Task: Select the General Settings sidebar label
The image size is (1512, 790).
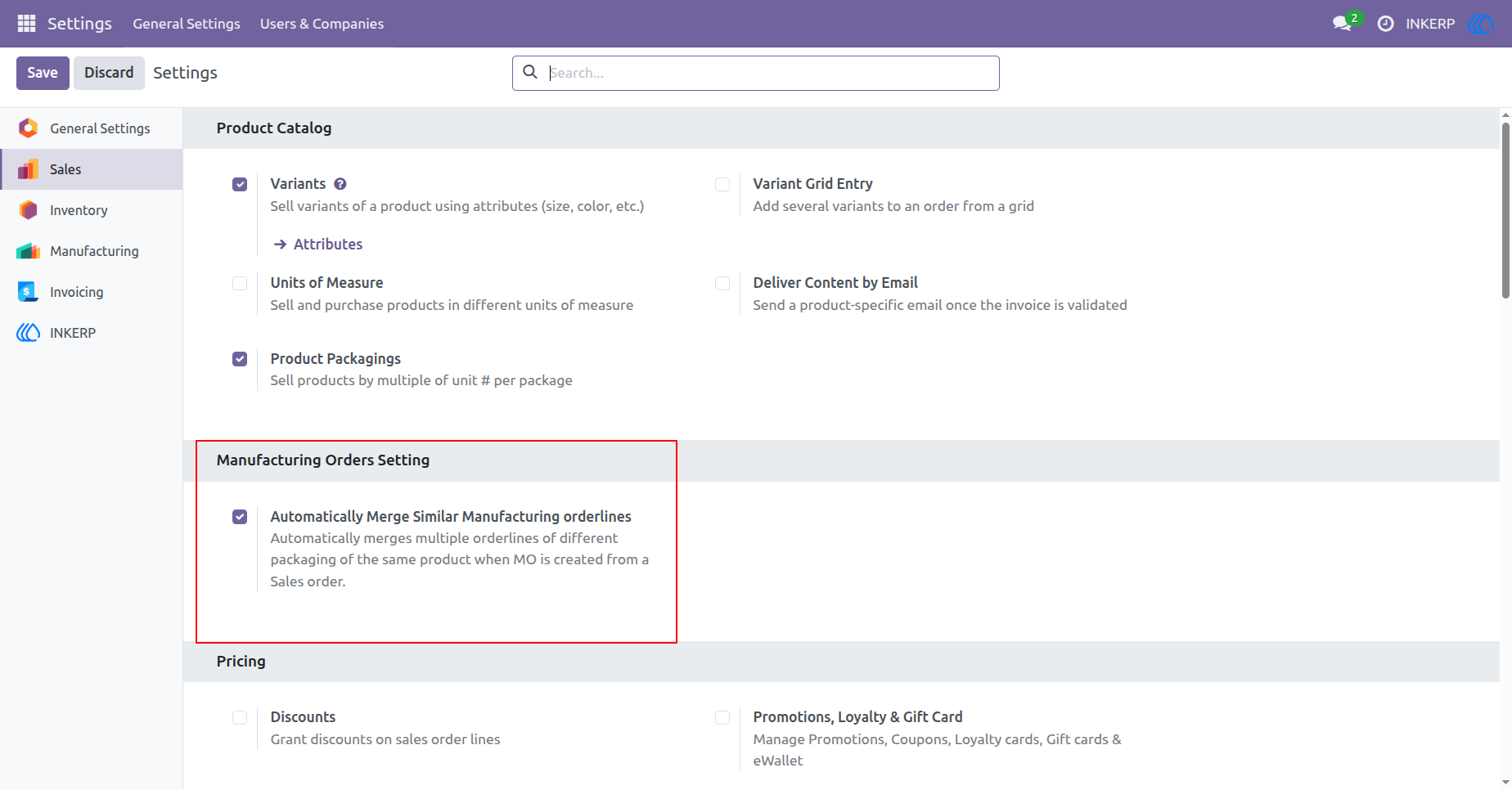Action: 100,128
